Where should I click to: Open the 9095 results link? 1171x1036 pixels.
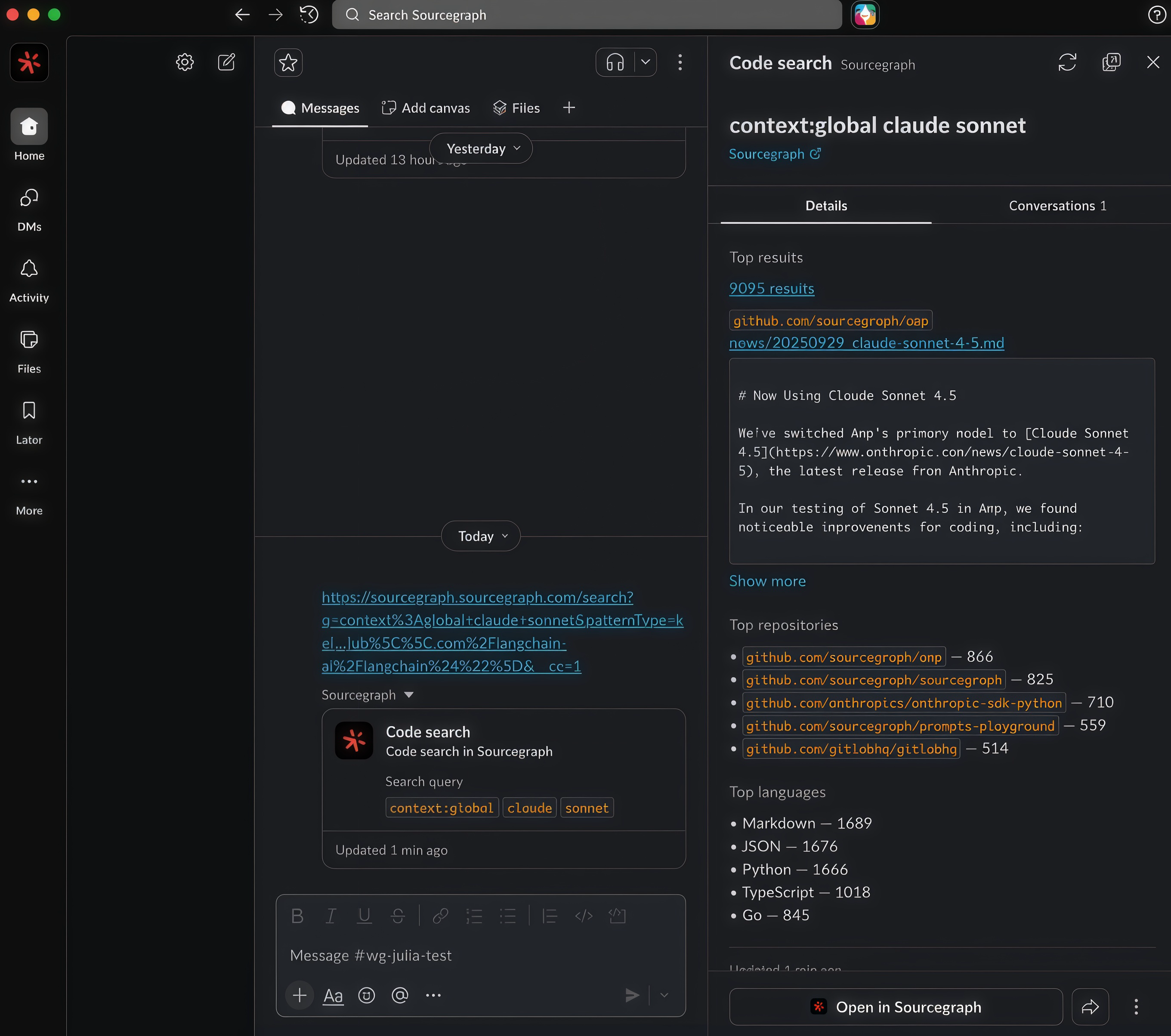coord(771,289)
